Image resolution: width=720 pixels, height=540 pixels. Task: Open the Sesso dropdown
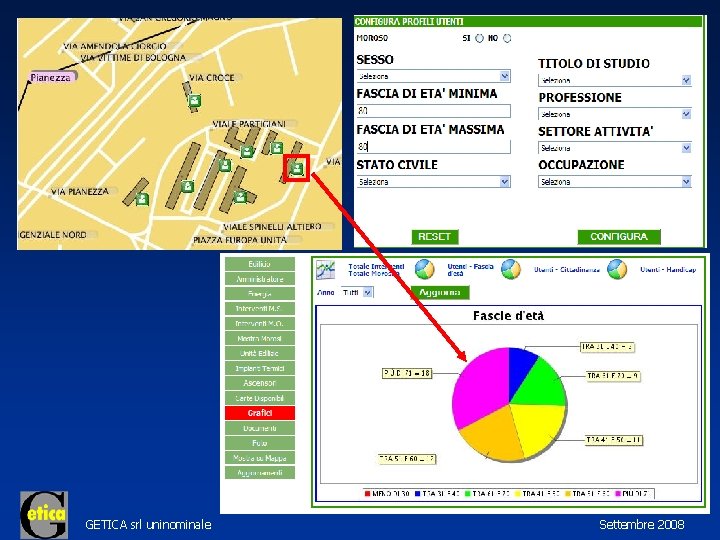tap(433, 76)
